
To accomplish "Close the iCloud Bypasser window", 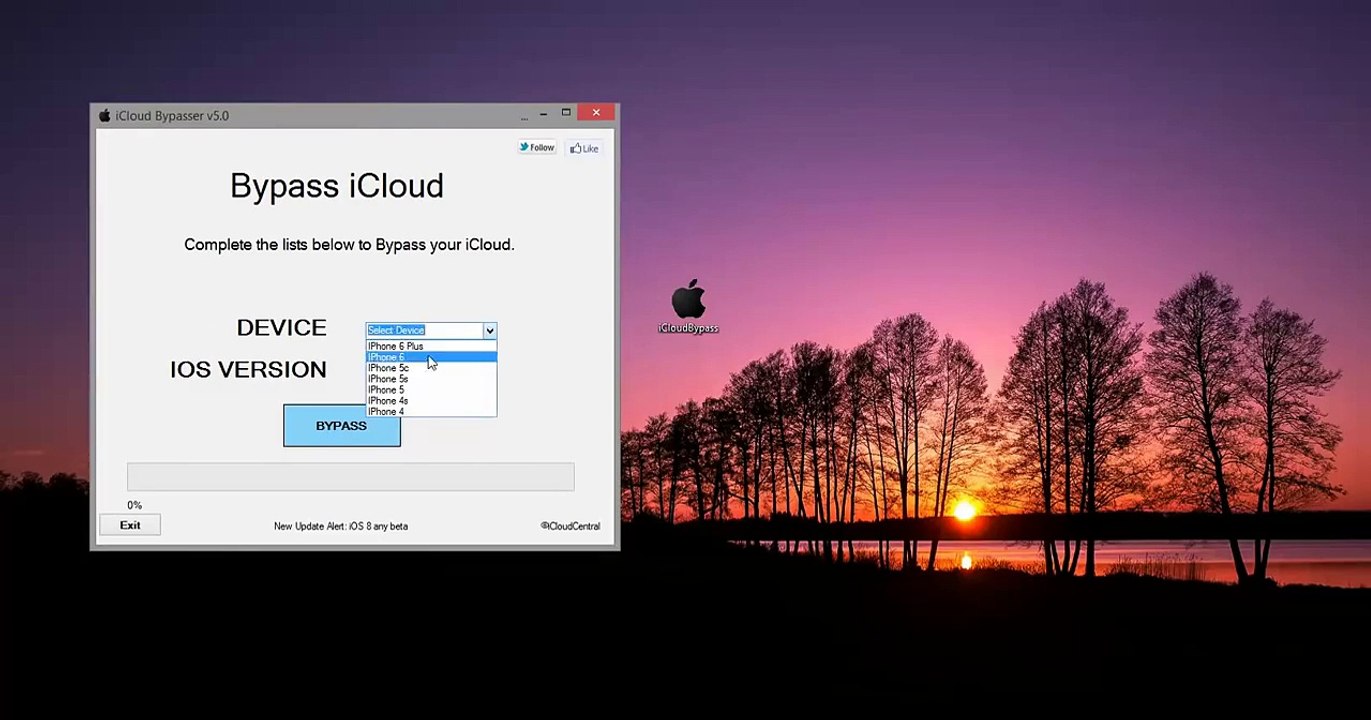I will [x=597, y=113].
